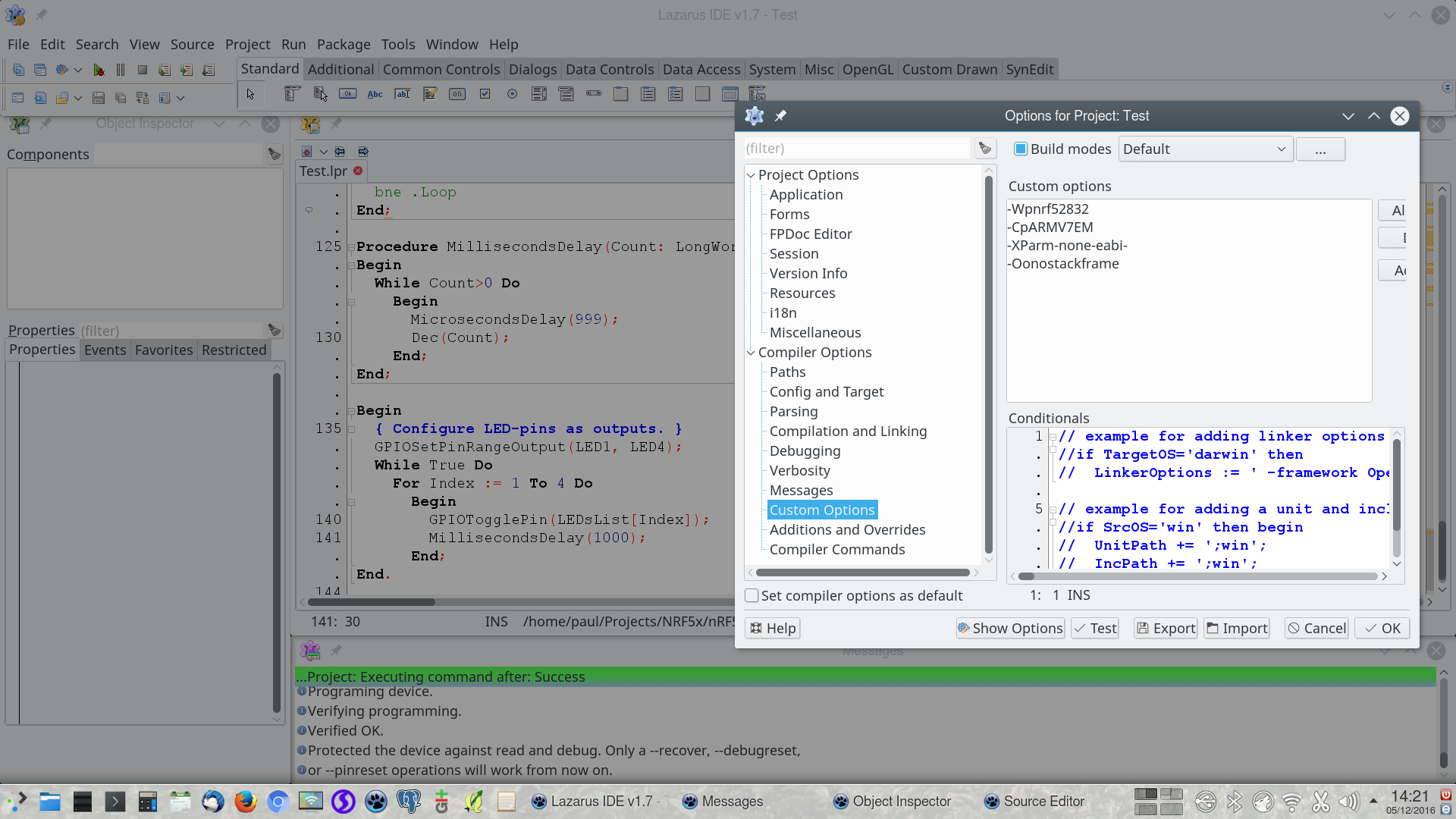Click the Save (floppy disk) toolbar icon

coord(99,98)
